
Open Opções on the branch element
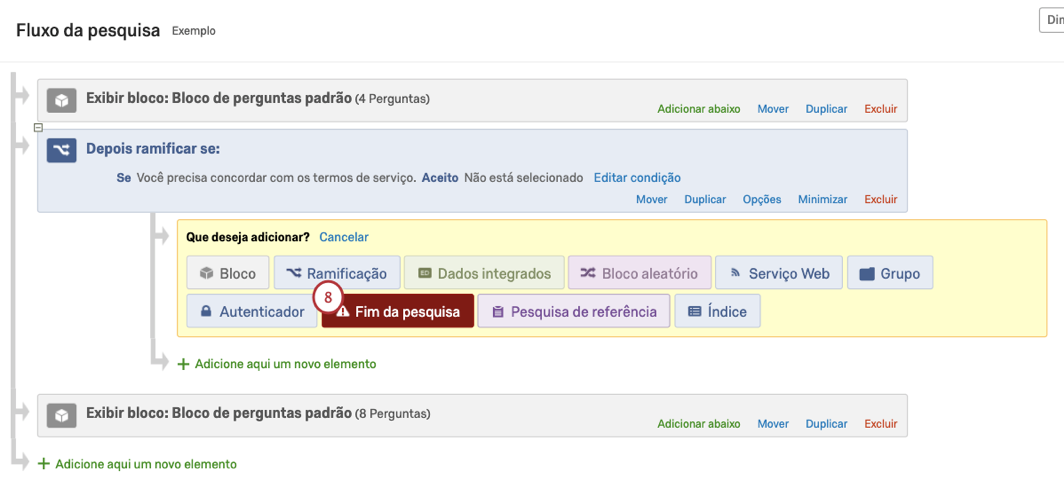(x=762, y=199)
